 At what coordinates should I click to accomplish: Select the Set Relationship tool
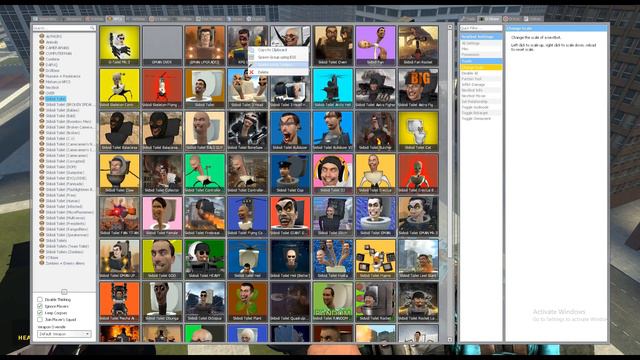(481, 101)
